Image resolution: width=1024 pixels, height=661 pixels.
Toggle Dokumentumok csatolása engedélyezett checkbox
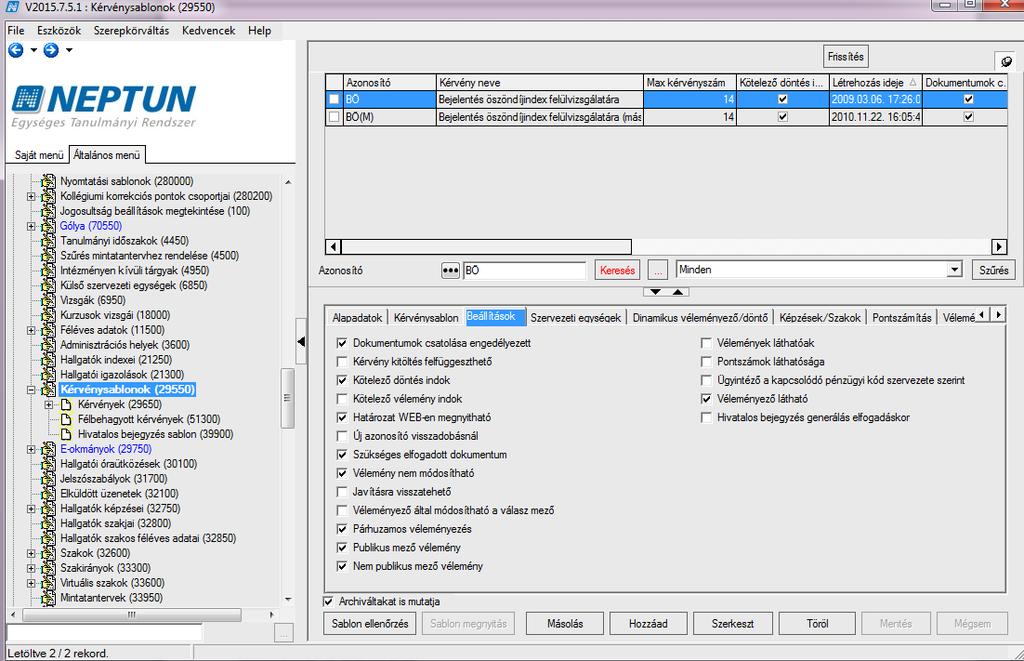[x=342, y=343]
